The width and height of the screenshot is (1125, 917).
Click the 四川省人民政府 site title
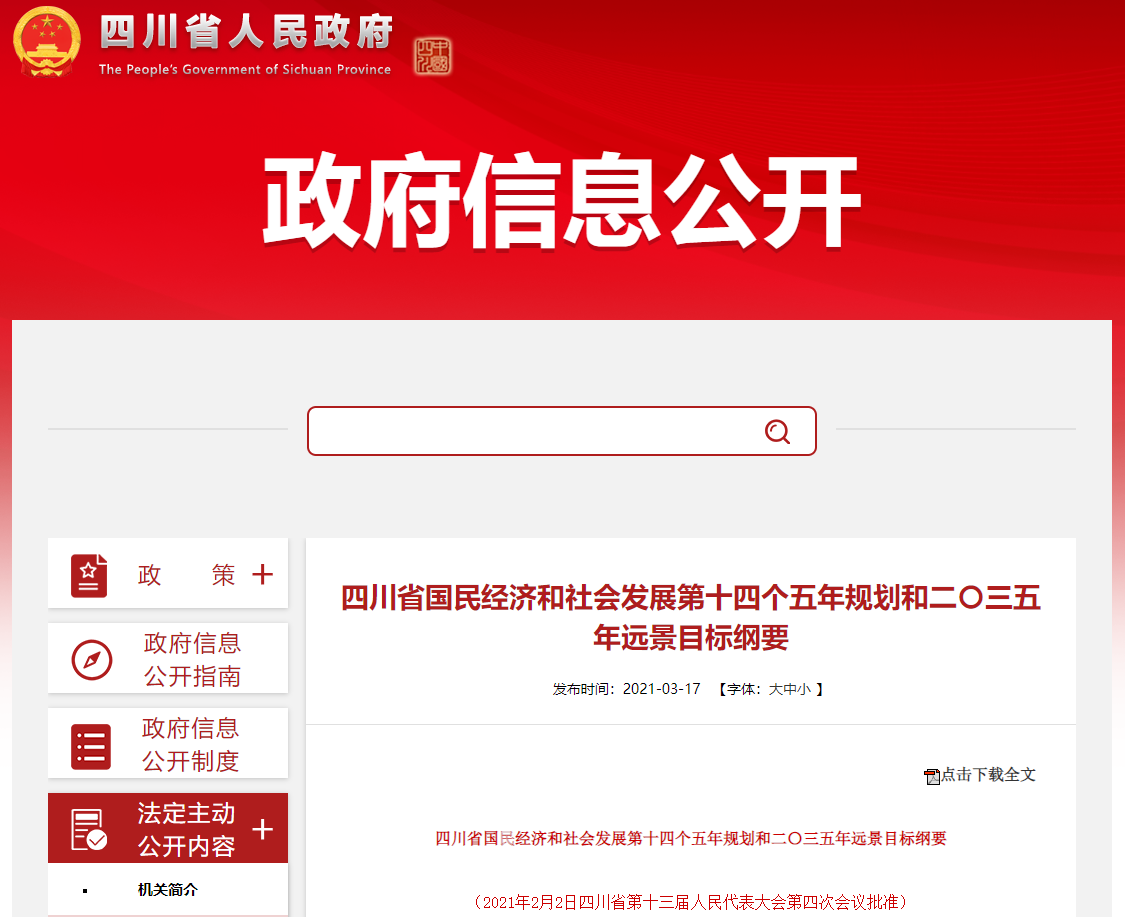[x=246, y=33]
